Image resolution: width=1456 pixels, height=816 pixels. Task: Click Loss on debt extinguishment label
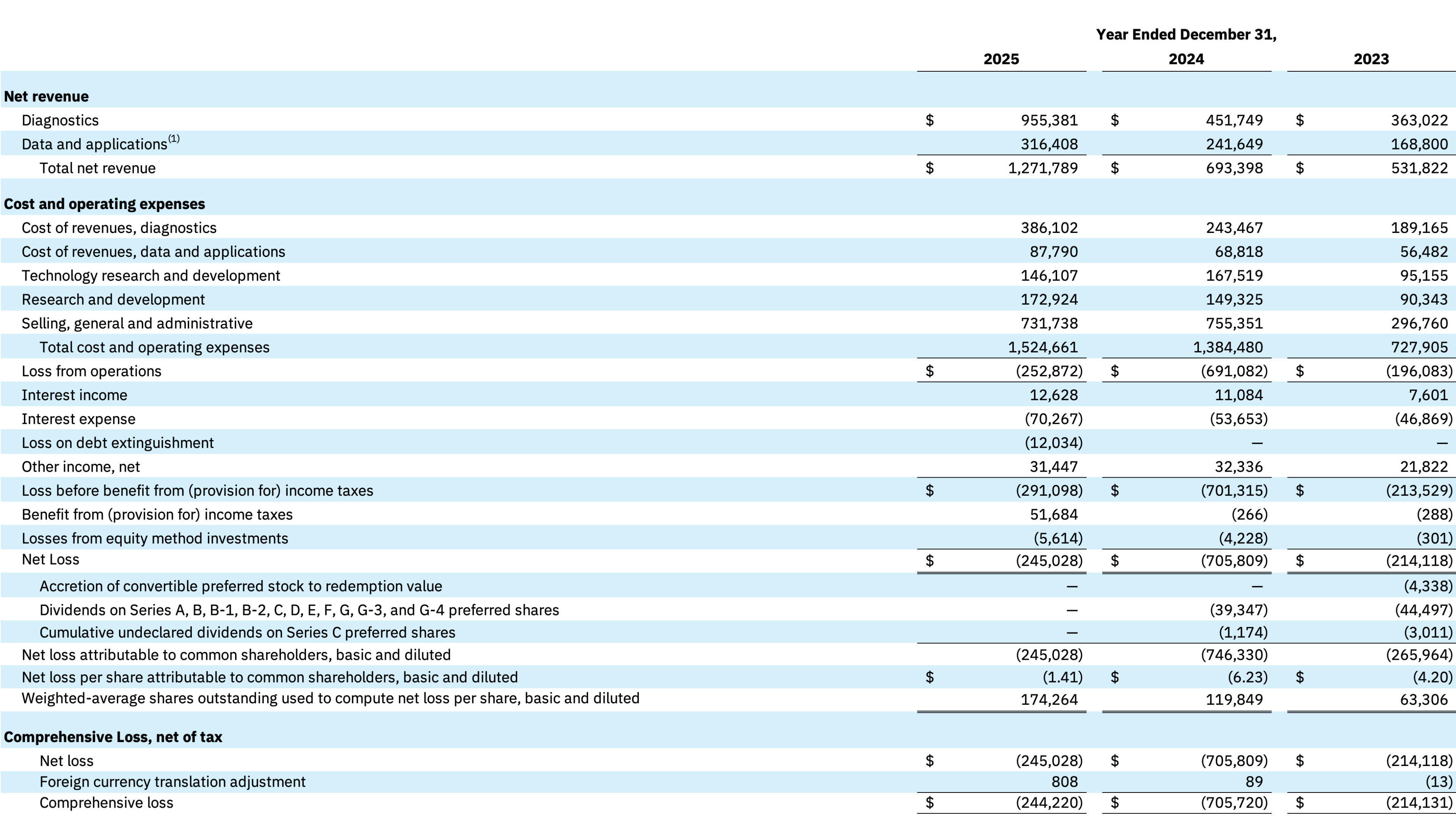[x=118, y=443]
